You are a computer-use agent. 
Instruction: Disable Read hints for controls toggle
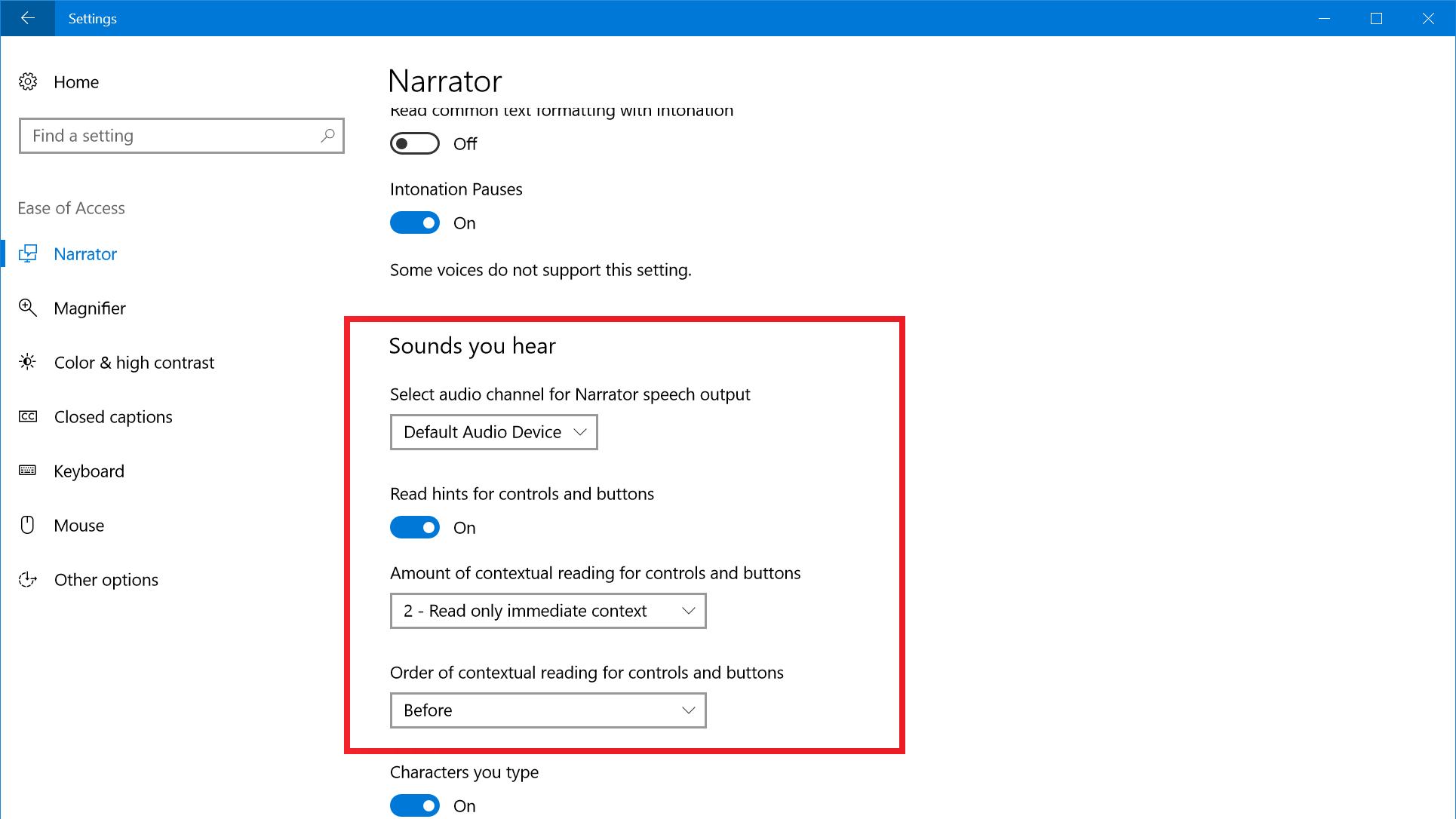point(414,527)
